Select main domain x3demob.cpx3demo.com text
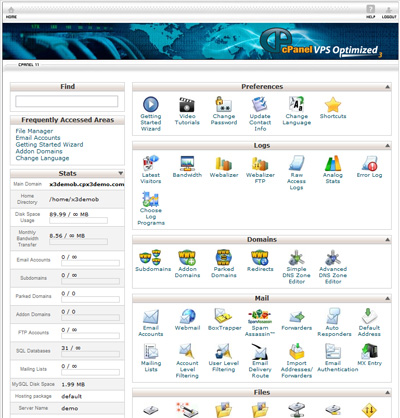Image resolution: width=400 pixels, height=418 pixels. click(87, 184)
